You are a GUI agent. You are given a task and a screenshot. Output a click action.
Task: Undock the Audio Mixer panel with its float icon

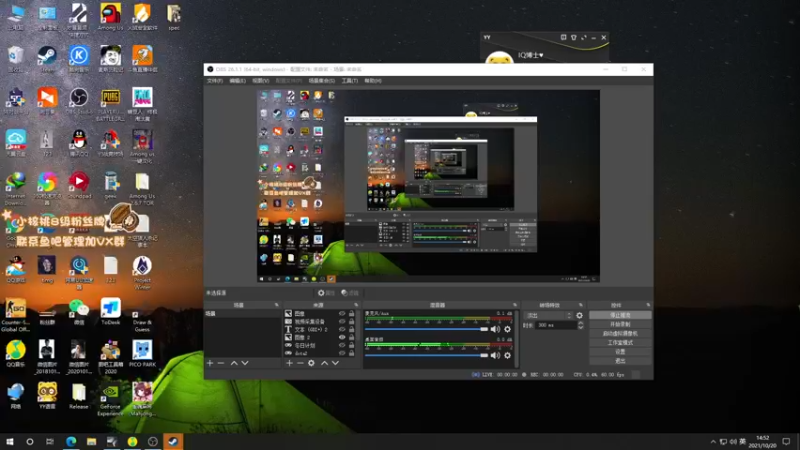(x=515, y=305)
